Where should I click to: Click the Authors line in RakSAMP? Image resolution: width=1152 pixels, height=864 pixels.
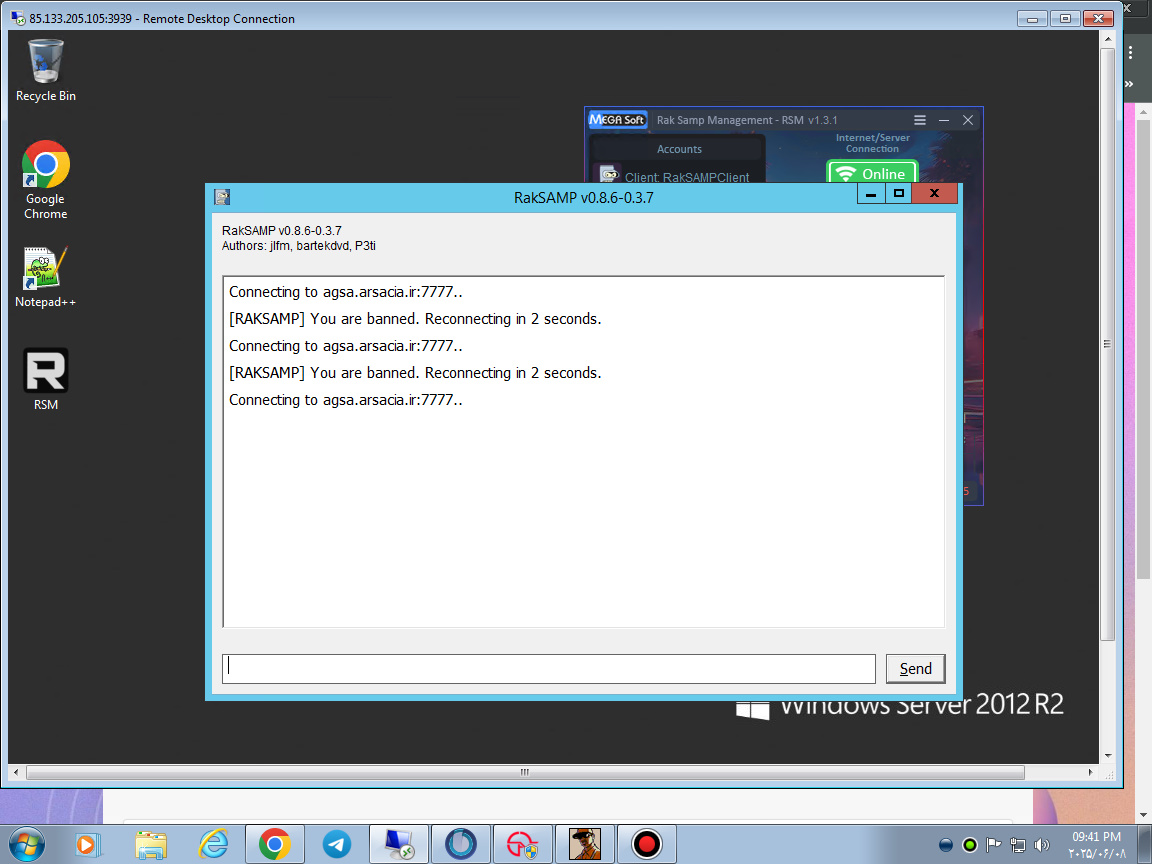click(x=298, y=246)
